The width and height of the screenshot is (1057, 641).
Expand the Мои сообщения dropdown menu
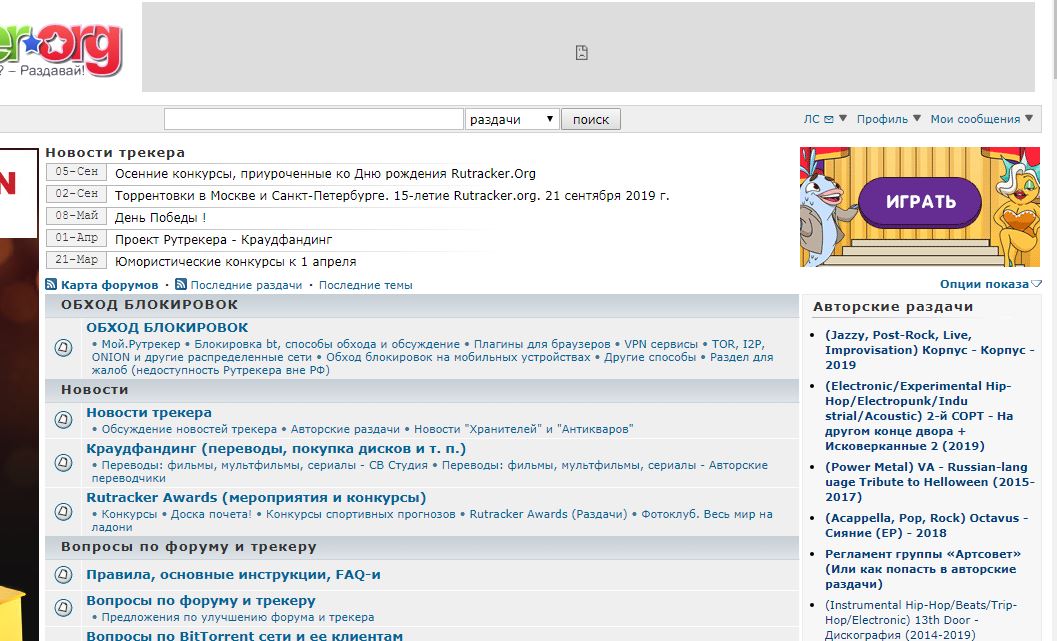pyautogui.click(x=981, y=119)
